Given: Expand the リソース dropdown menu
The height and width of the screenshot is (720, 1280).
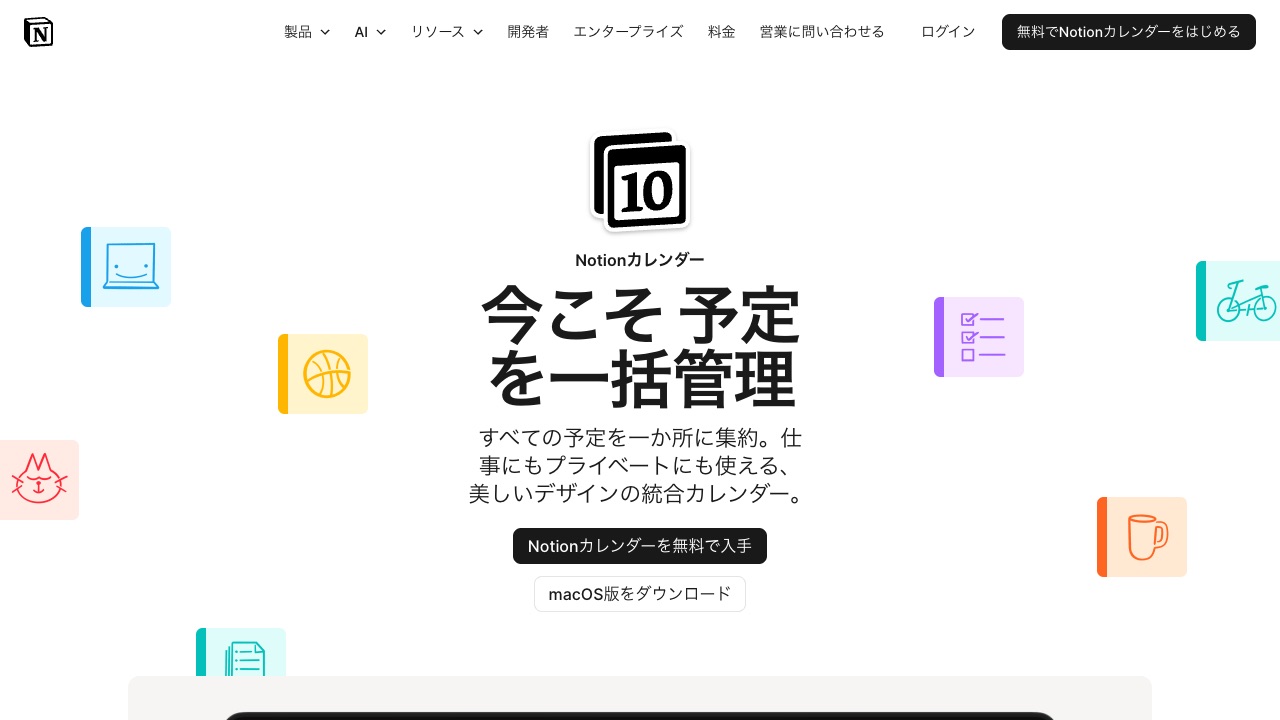Looking at the screenshot, I should click(447, 32).
